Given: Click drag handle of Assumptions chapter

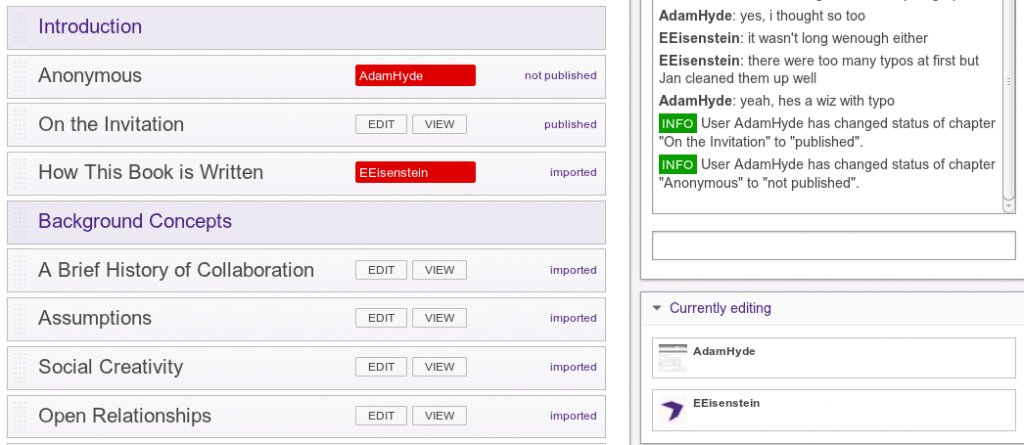Looking at the screenshot, I should pyautogui.click(x=20, y=319).
